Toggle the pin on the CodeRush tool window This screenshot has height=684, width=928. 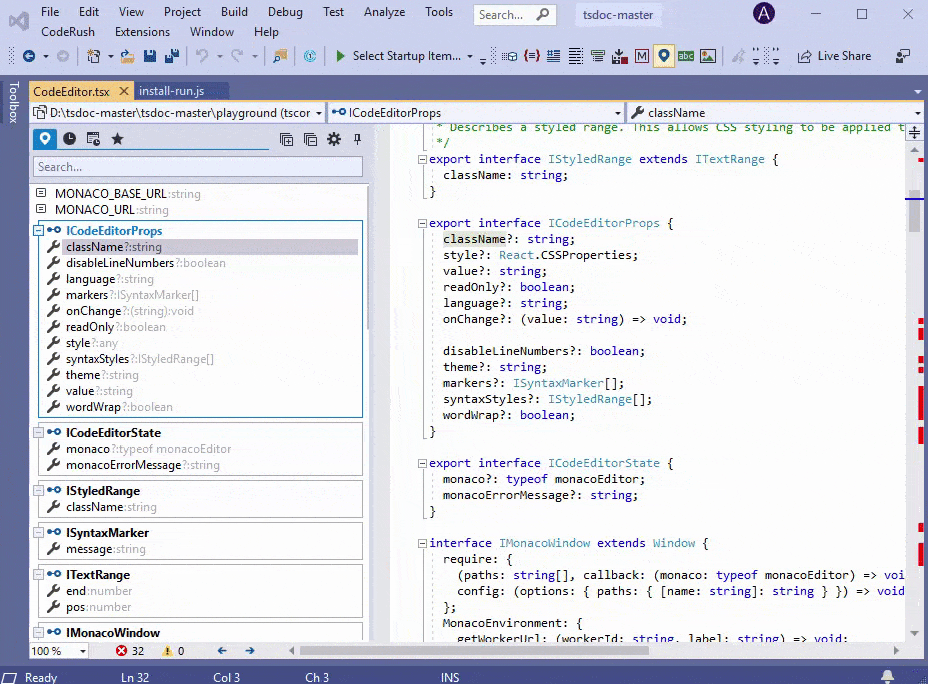(x=357, y=141)
